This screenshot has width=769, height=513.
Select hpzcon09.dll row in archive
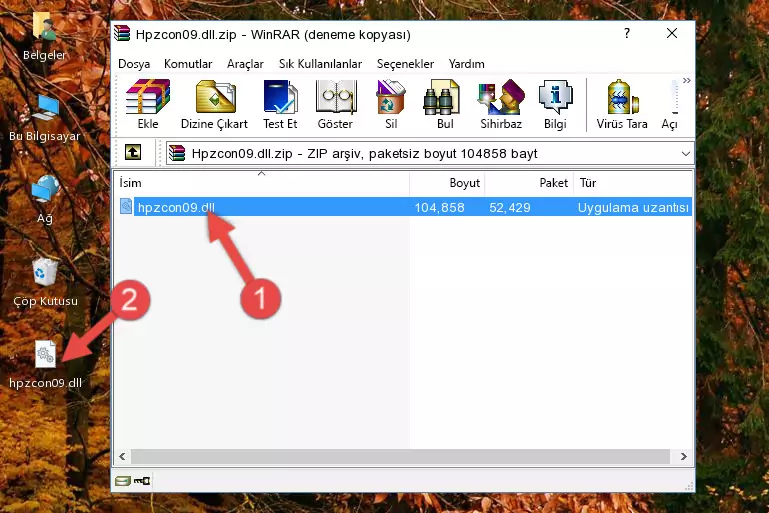[x=404, y=207]
